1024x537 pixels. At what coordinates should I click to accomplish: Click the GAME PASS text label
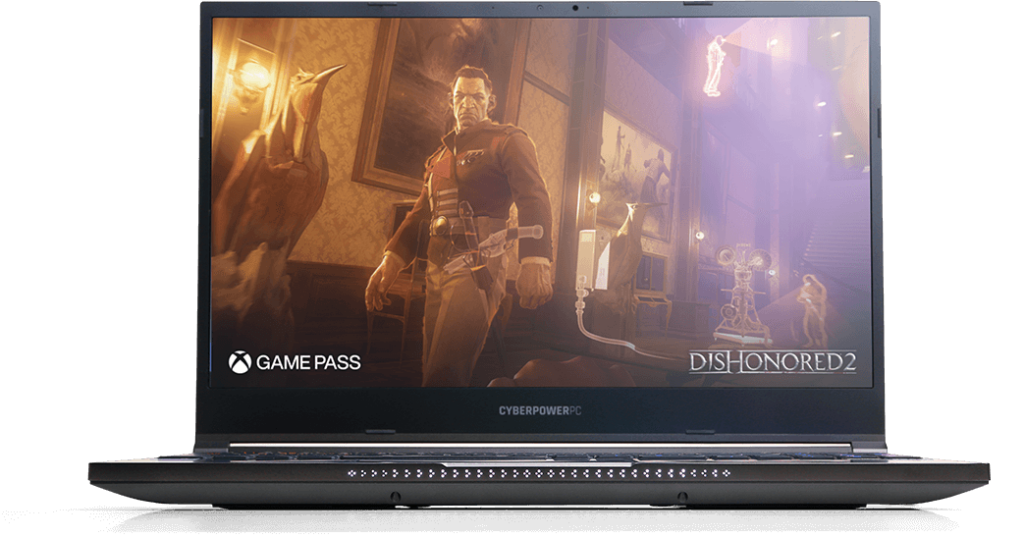(x=308, y=362)
